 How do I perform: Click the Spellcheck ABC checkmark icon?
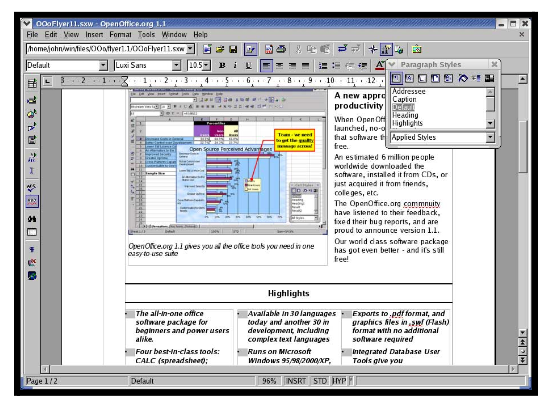click(32, 188)
